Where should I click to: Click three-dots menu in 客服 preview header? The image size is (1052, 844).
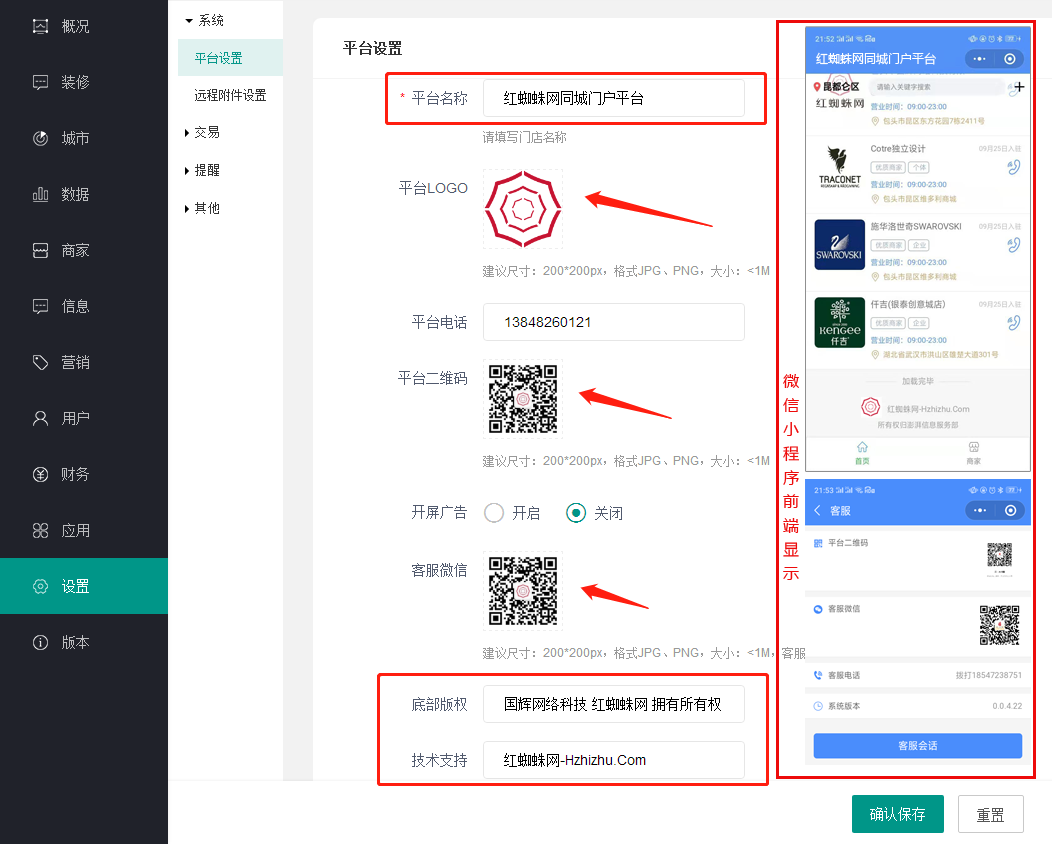[x=980, y=511]
